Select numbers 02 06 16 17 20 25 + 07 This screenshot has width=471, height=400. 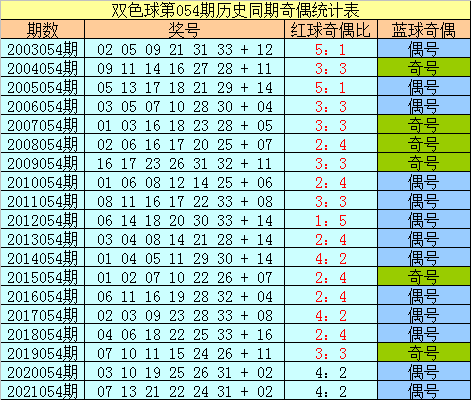[x=185, y=144]
